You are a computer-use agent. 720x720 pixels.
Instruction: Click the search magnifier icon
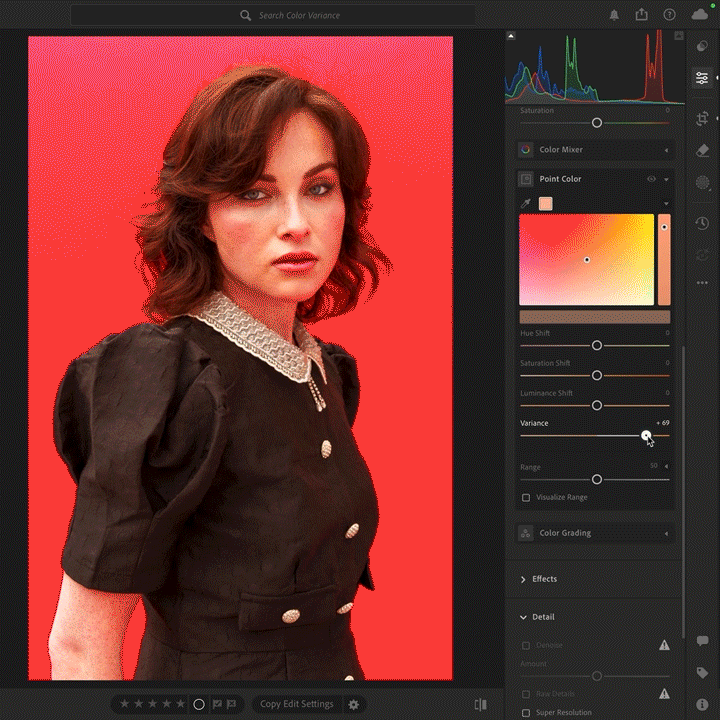246,16
